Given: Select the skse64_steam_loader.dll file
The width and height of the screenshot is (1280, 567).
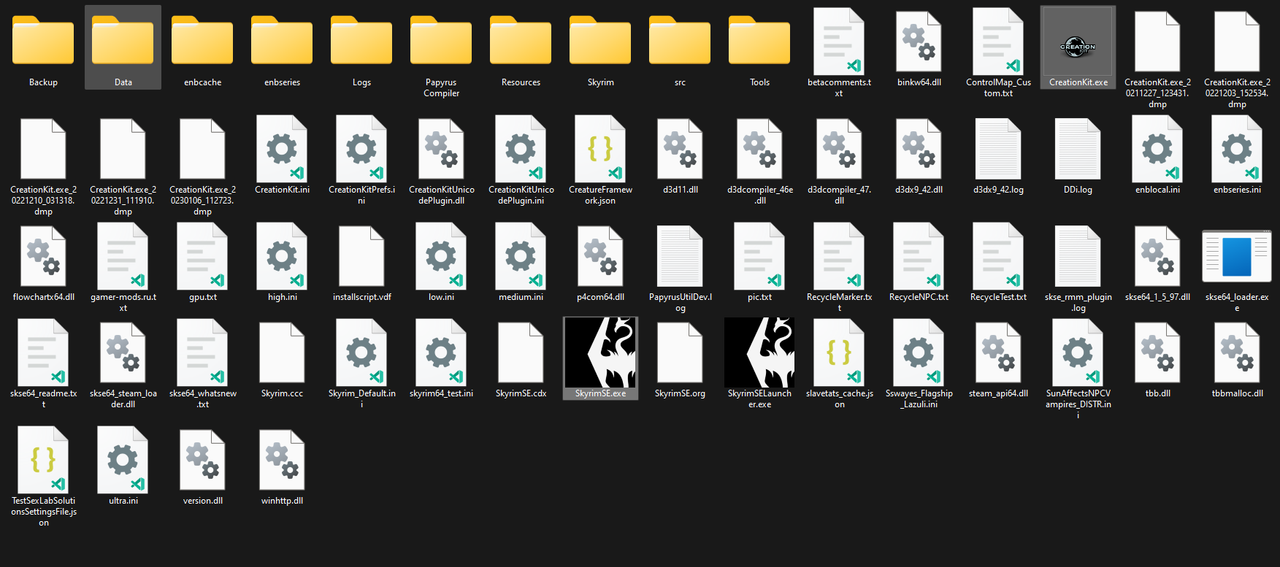Looking at the screenshot, I should tap(123, 351).
